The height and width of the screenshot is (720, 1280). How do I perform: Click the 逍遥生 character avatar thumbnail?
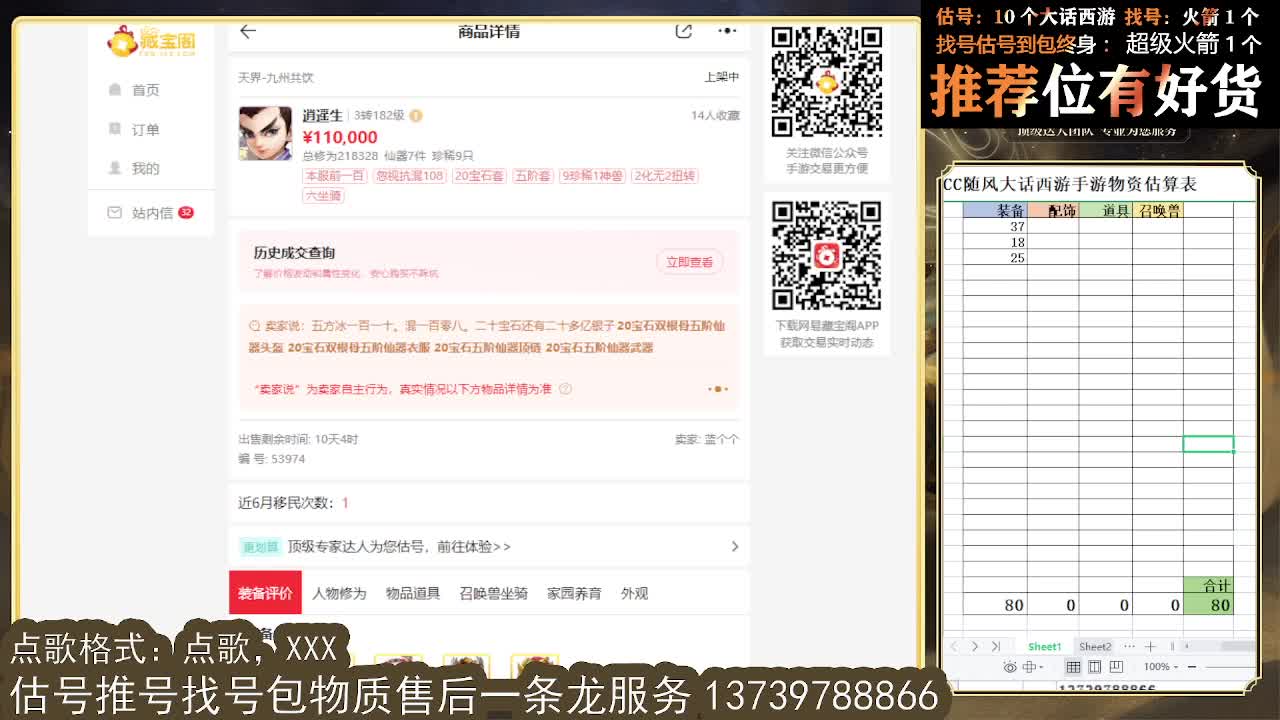coord(263,127)
